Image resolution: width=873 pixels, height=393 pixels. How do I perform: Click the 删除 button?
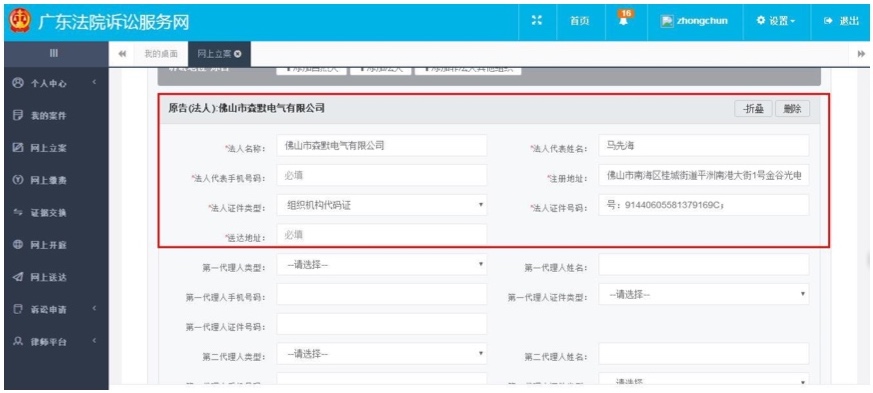click(x=792, y=109)
